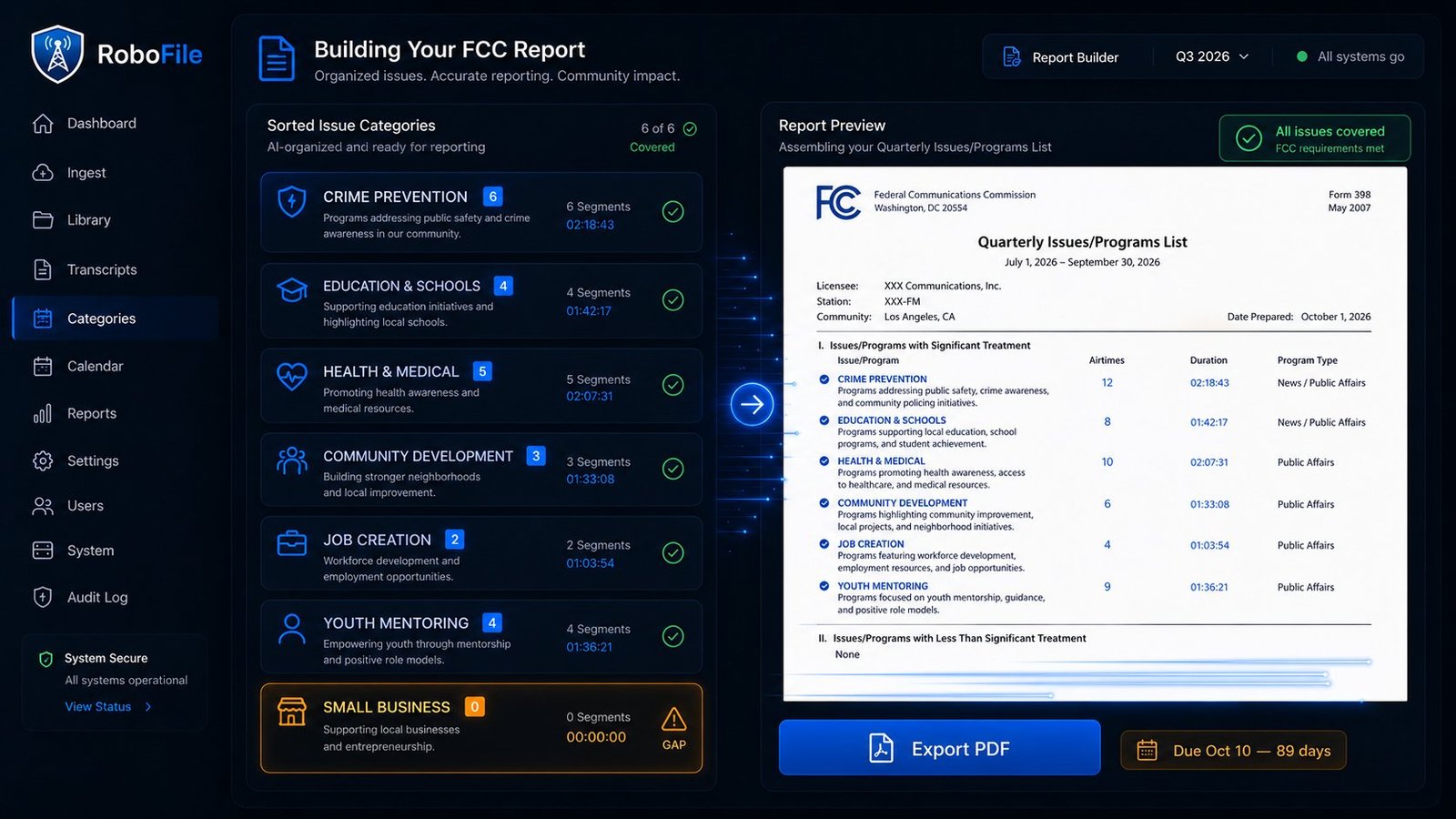Click the Crime Prevention count badge 6
1456x819 pixels.
coord(493,197)
